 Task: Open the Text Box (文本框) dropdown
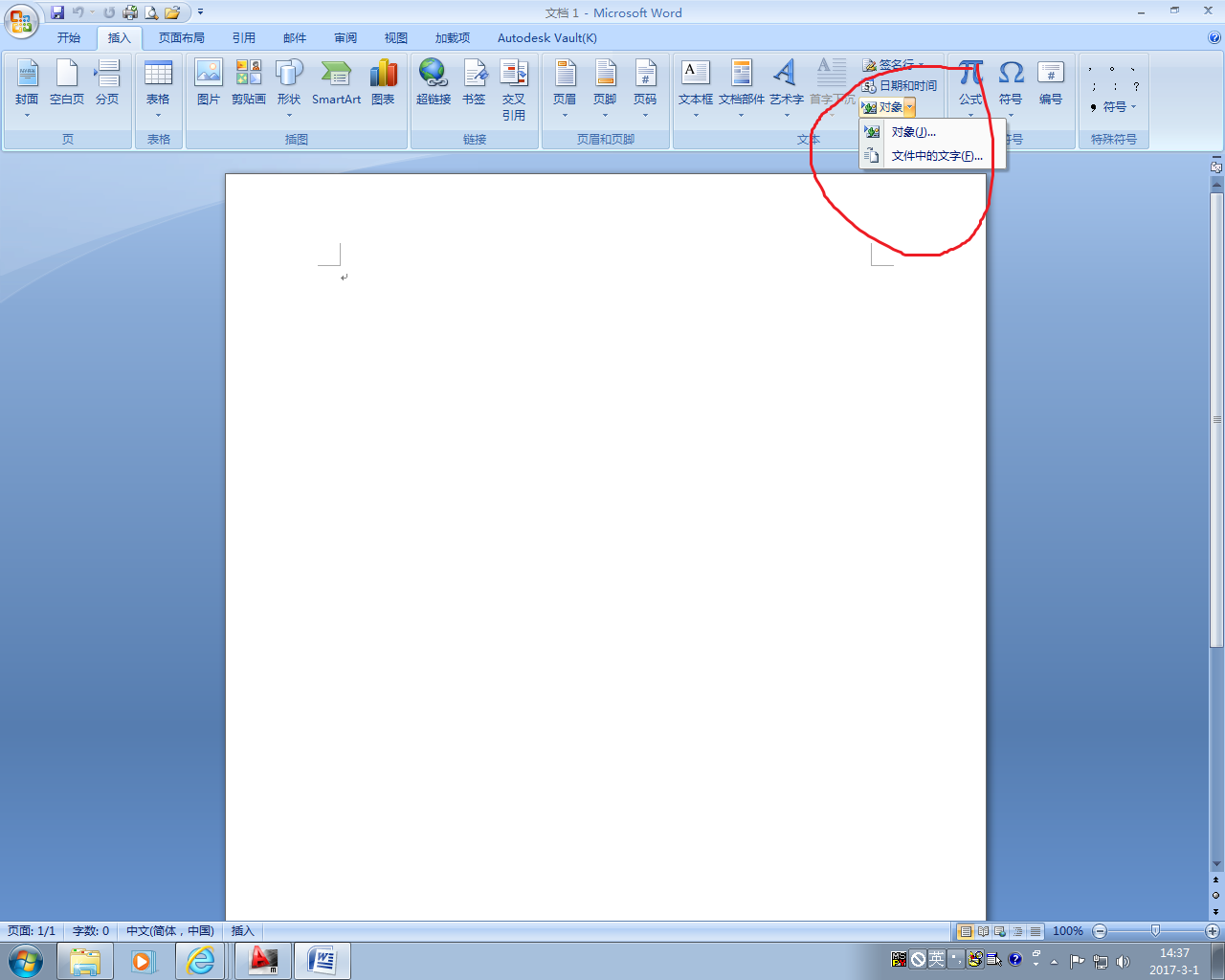point(696,88)
